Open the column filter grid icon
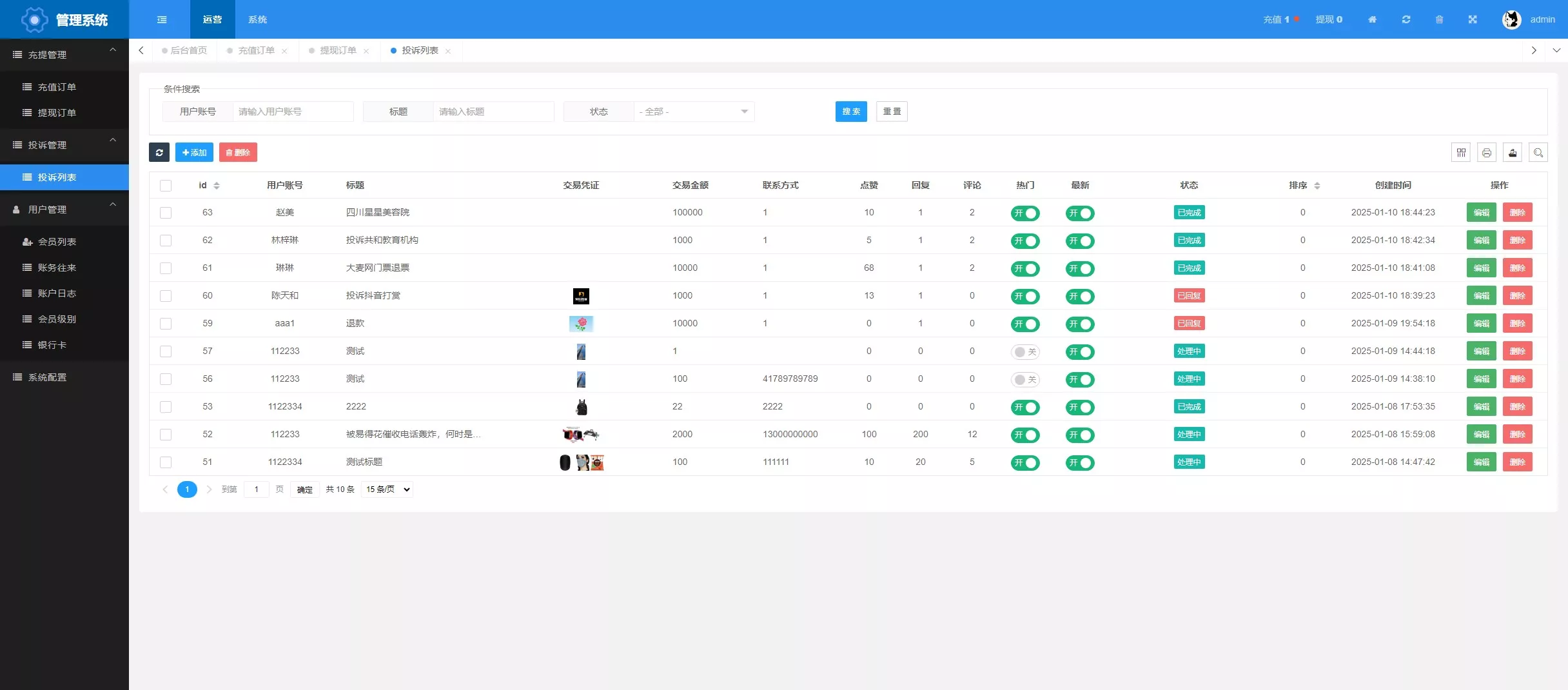 pos(1461,152)
